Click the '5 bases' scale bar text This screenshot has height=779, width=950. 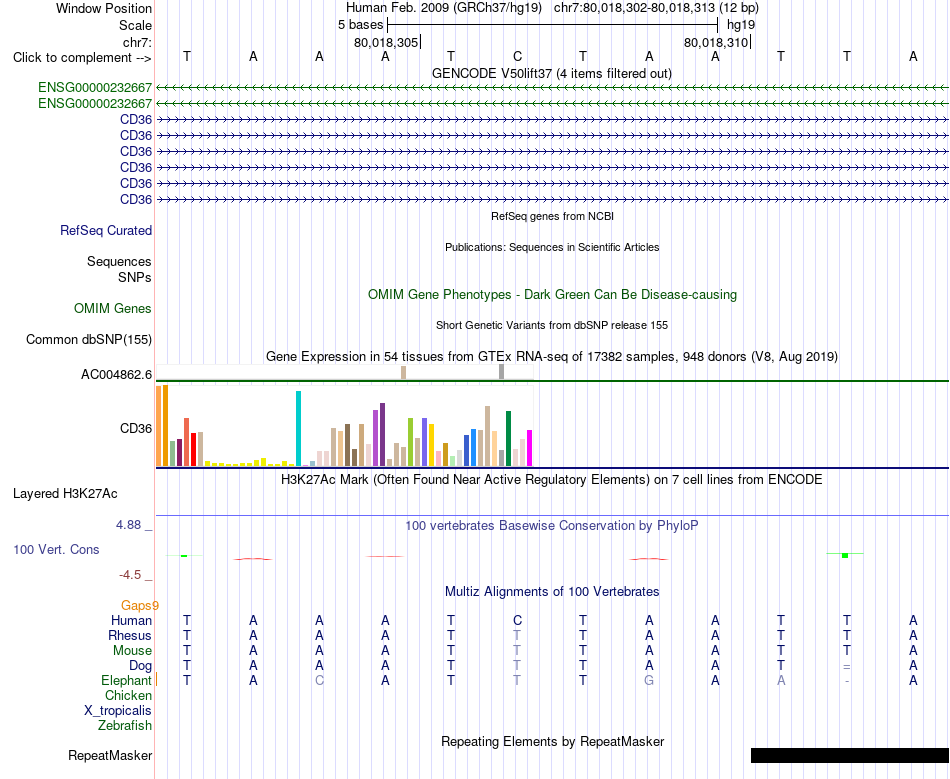pyautogui.click(x=360, y=25)
